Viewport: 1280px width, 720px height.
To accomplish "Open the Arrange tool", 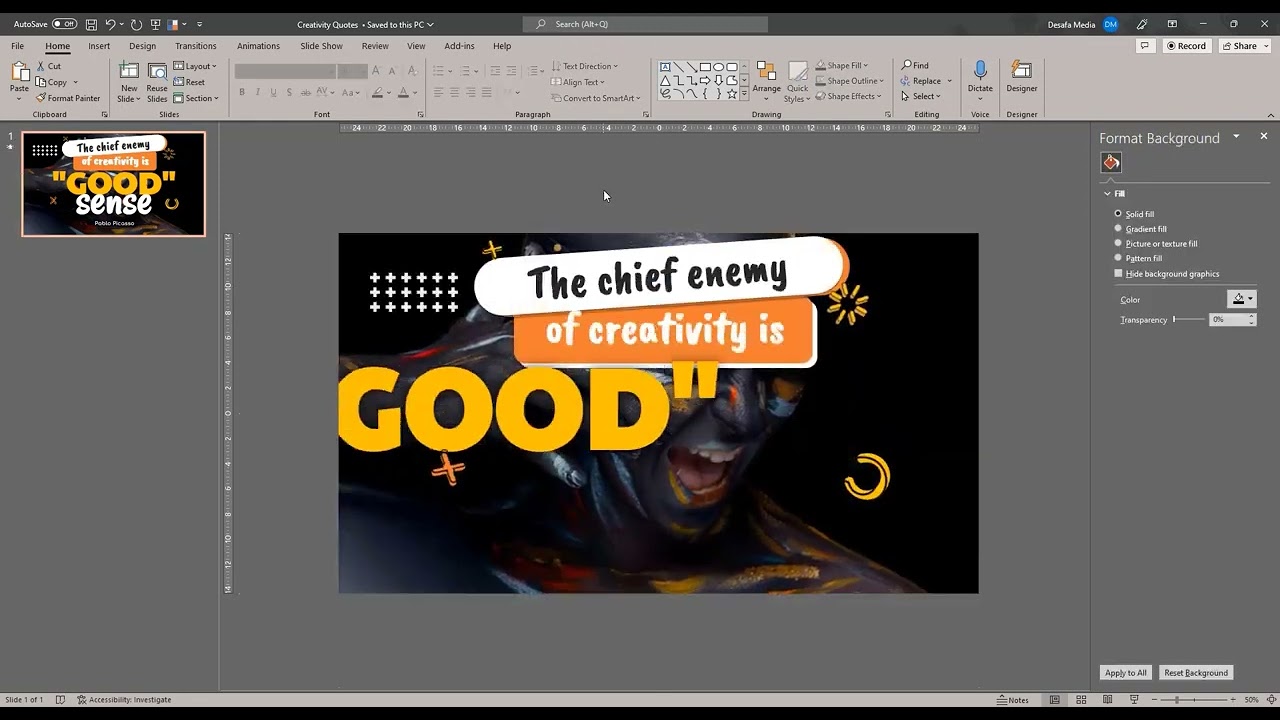I will coord(767,80).
